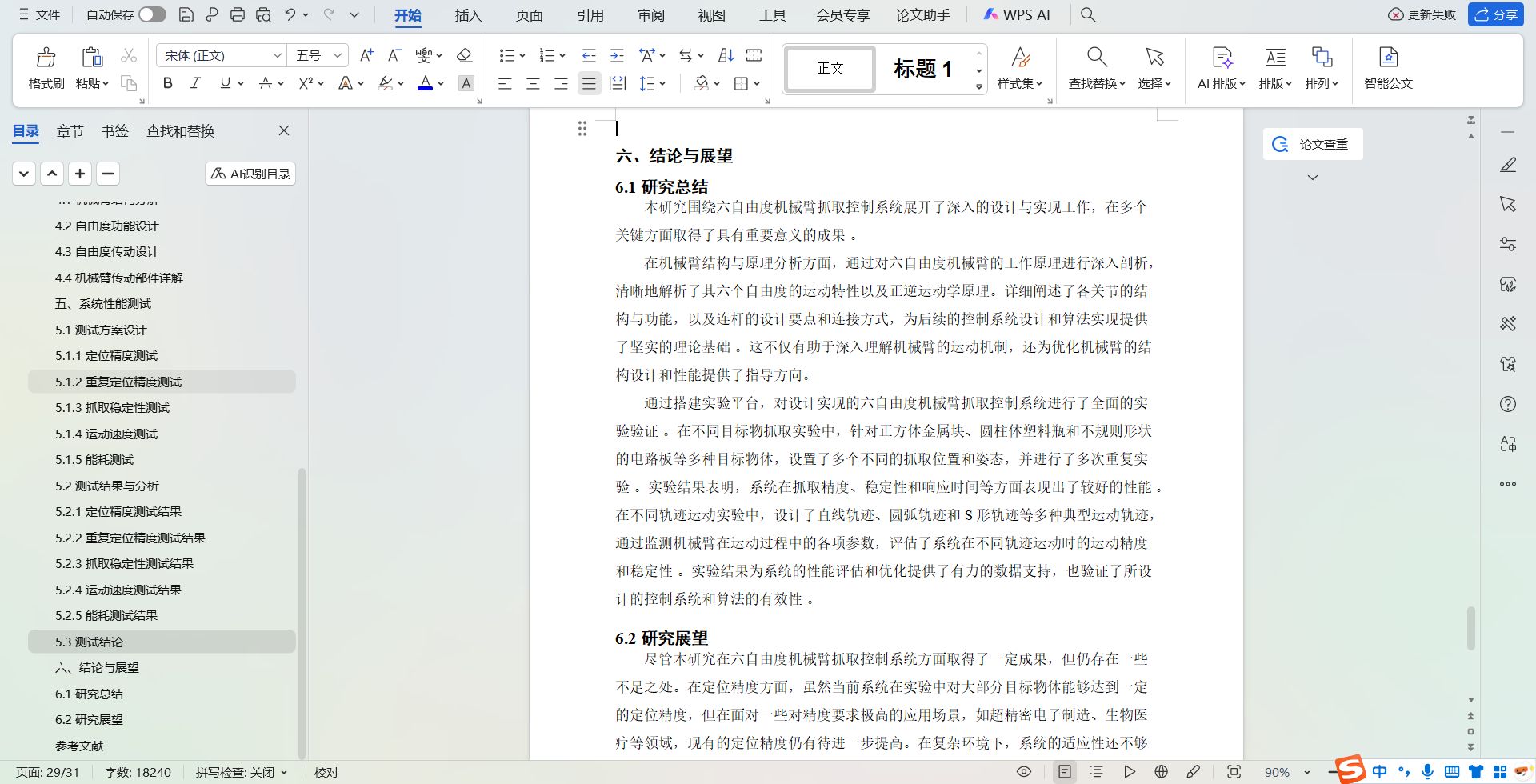
Task: Close the navigation pane
Action: [284, 130]
